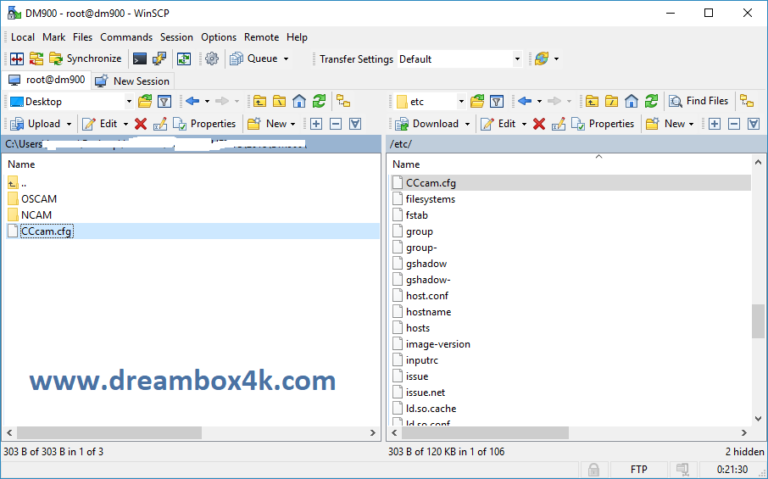Click the Compare Directories toolbar icon
The height and width of the screenshot is (479, 768).
17,59
